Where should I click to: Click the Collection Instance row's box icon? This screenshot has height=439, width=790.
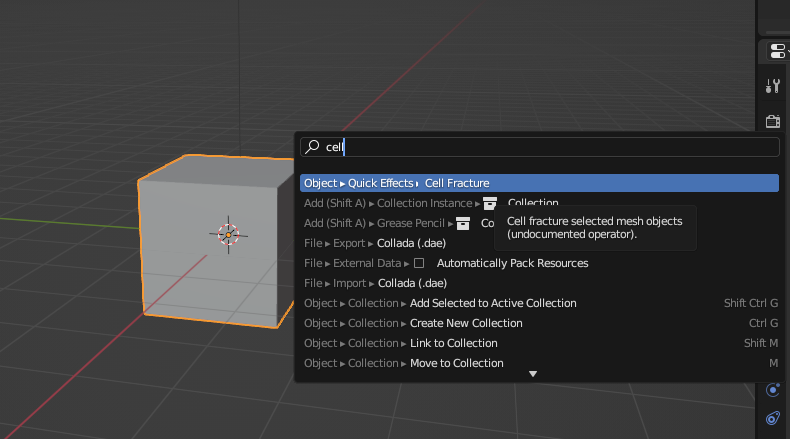(x=490, y=203)
